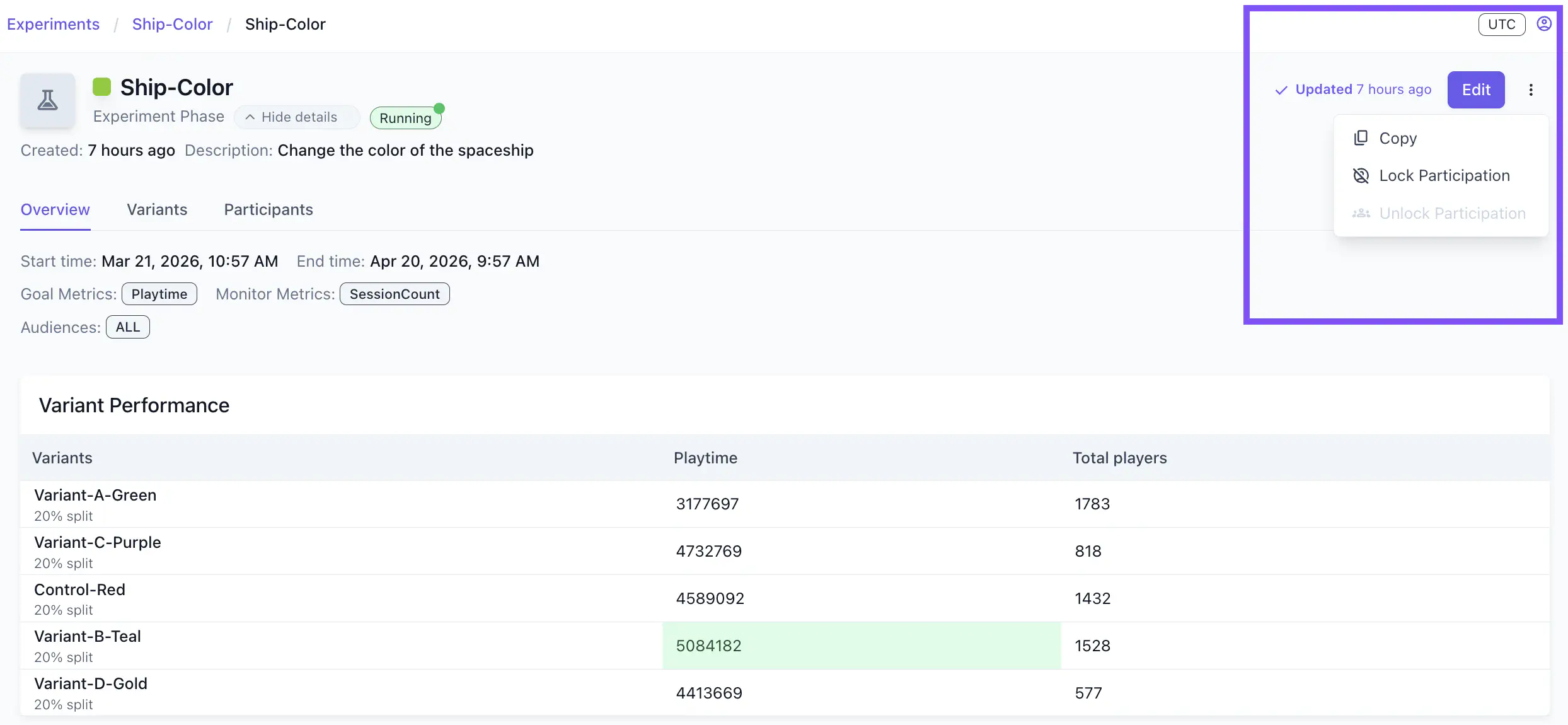Click the SessionCount monitor metric tag

tap(395, 294)
